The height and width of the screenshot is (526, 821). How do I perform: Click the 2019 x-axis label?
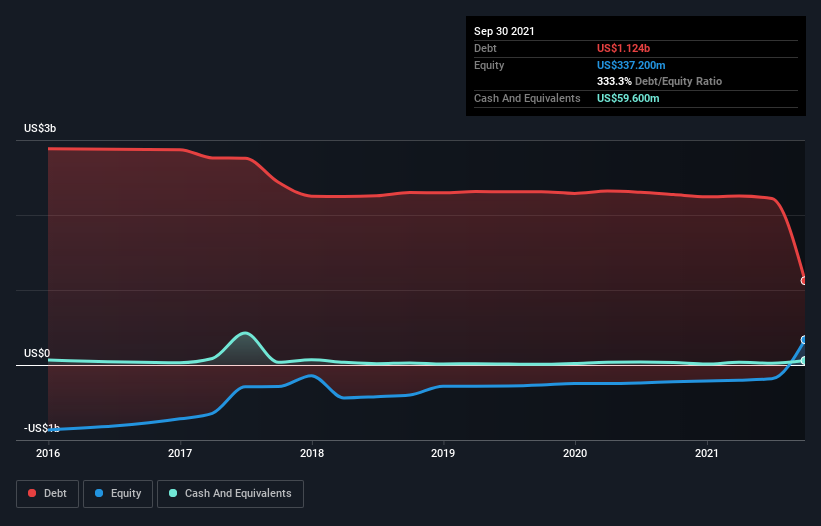point(443,453)
